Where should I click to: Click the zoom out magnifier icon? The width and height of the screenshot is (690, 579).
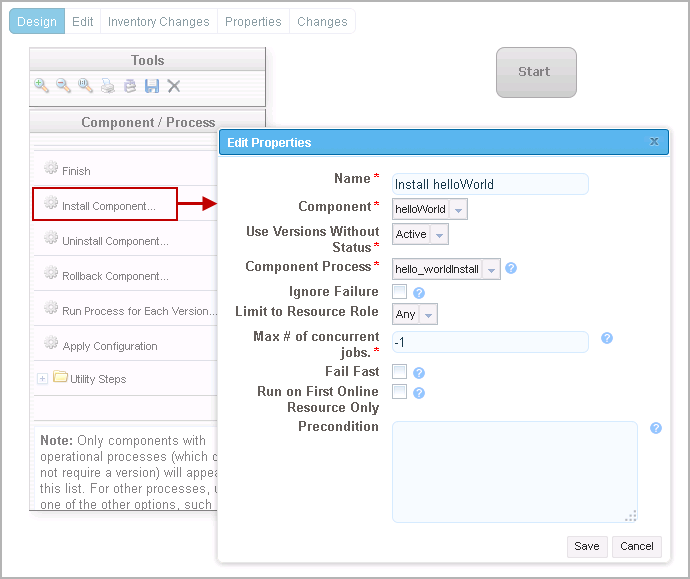click(63, 86)
